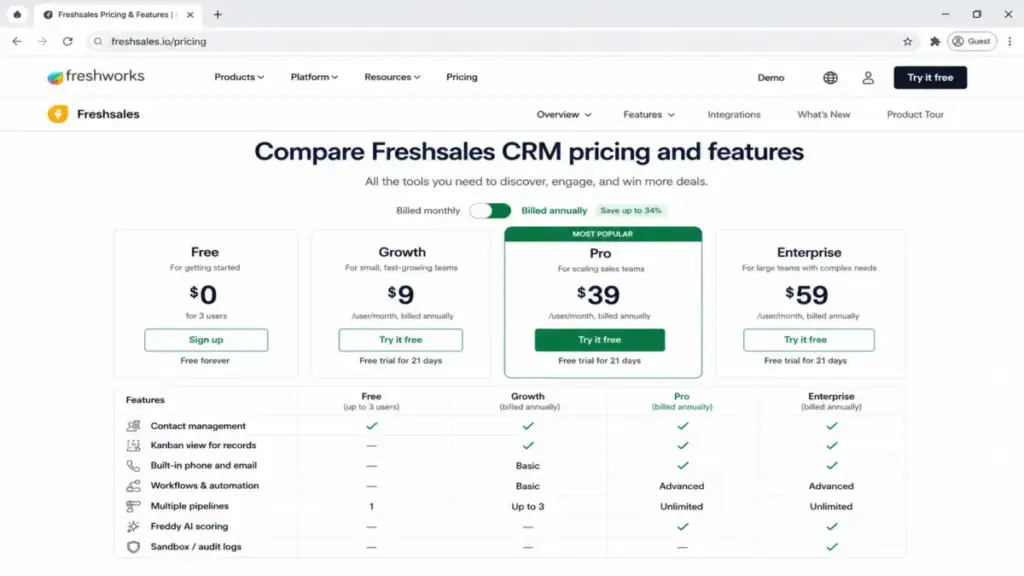Image resolution: width=1024 pixels, height=576 pixels.
Task: Click the Built-in phone and email icon
Action: click(133, 466)
